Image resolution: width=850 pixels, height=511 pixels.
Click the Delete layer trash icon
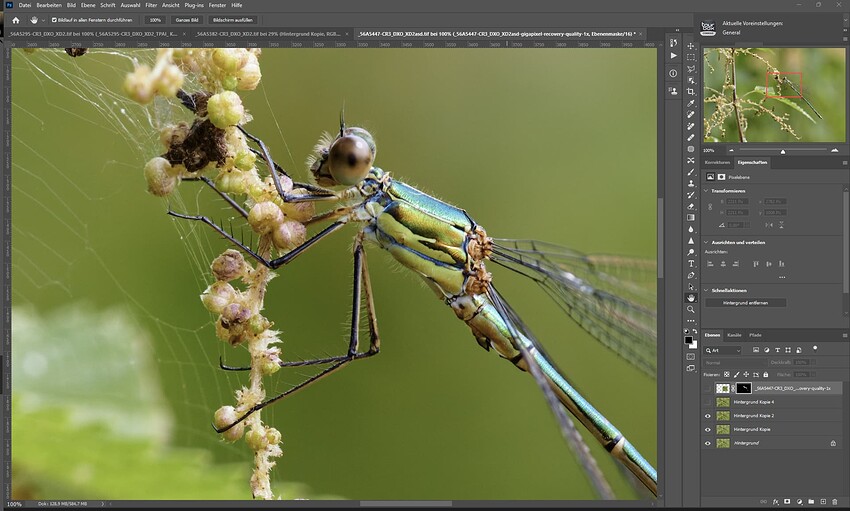pyautogui.click(x=835, y=502)
